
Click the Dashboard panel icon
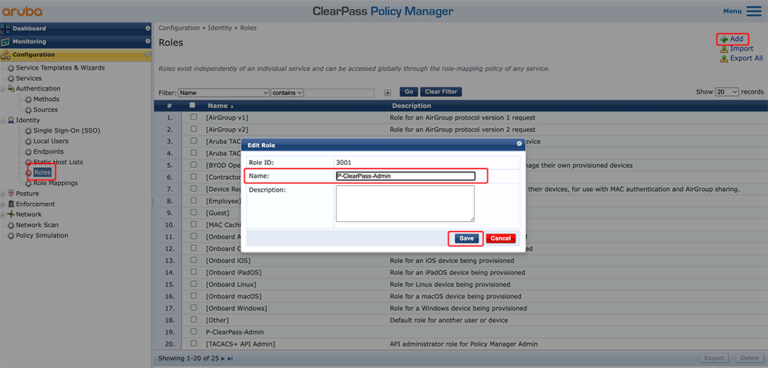tap(5, 28)
